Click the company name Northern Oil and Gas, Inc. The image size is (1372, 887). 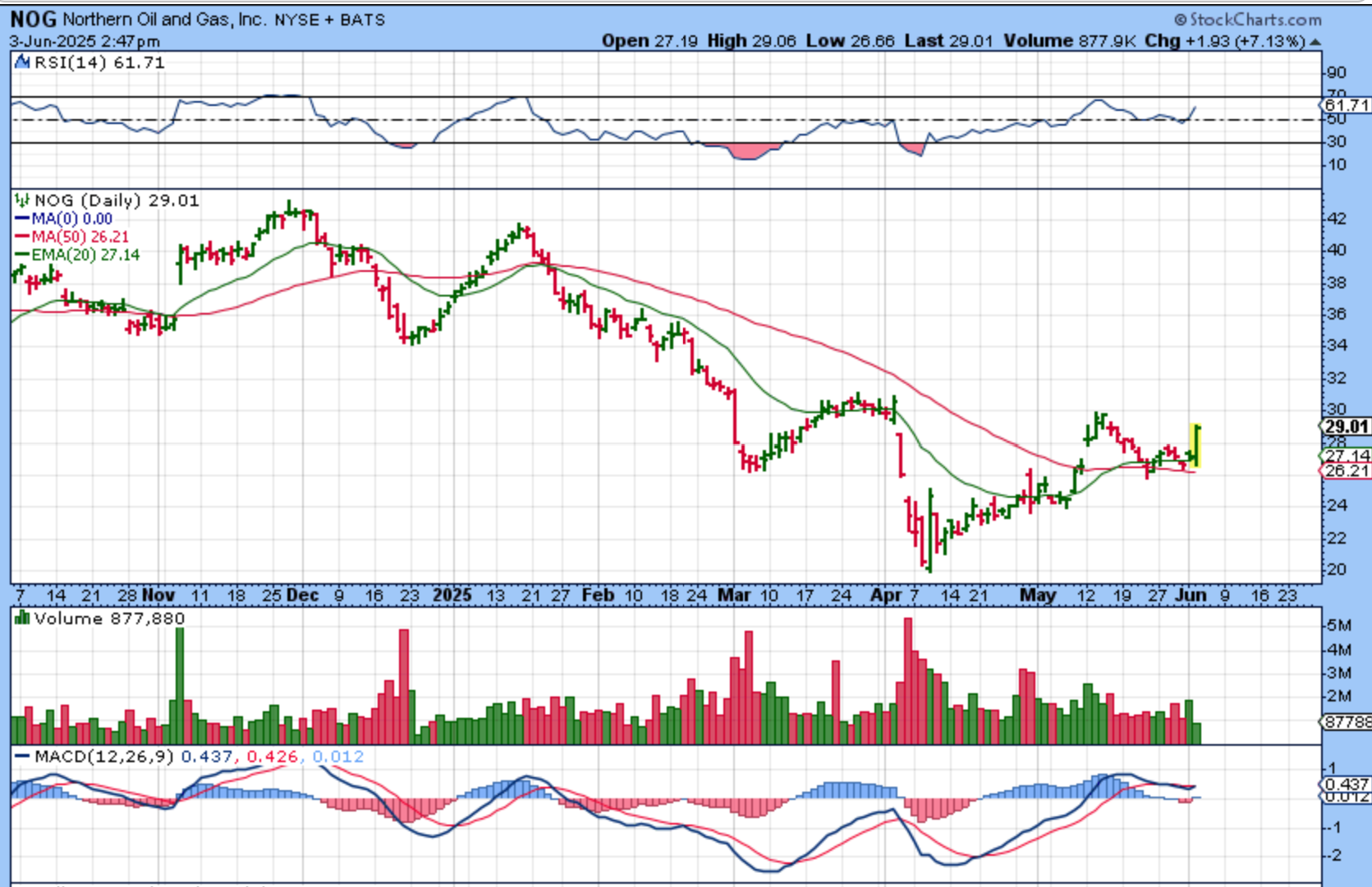coord(165,19)
